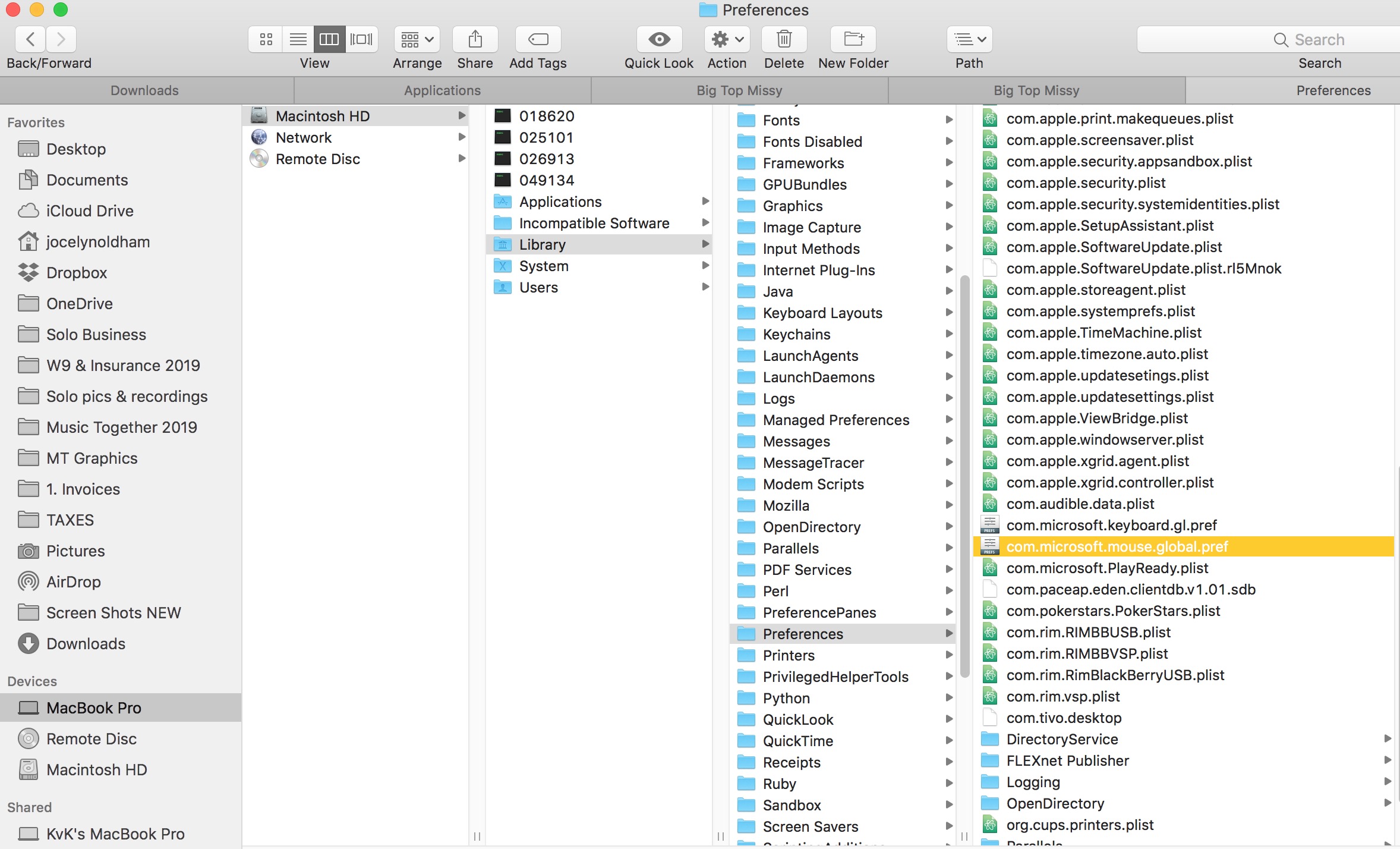Go back with the Back arrow
The image size is (1400, 849).
[x=30, y=39]
